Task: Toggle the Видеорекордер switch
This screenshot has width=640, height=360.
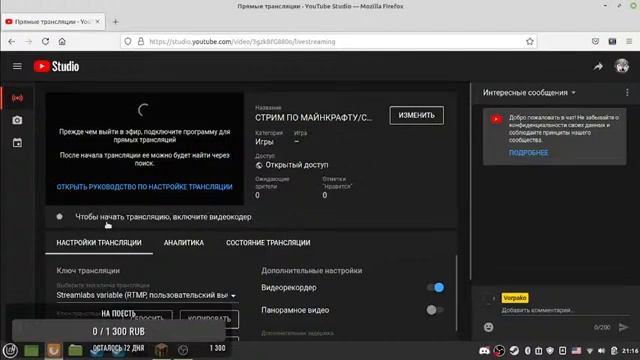Action: (x=435, y=287)
